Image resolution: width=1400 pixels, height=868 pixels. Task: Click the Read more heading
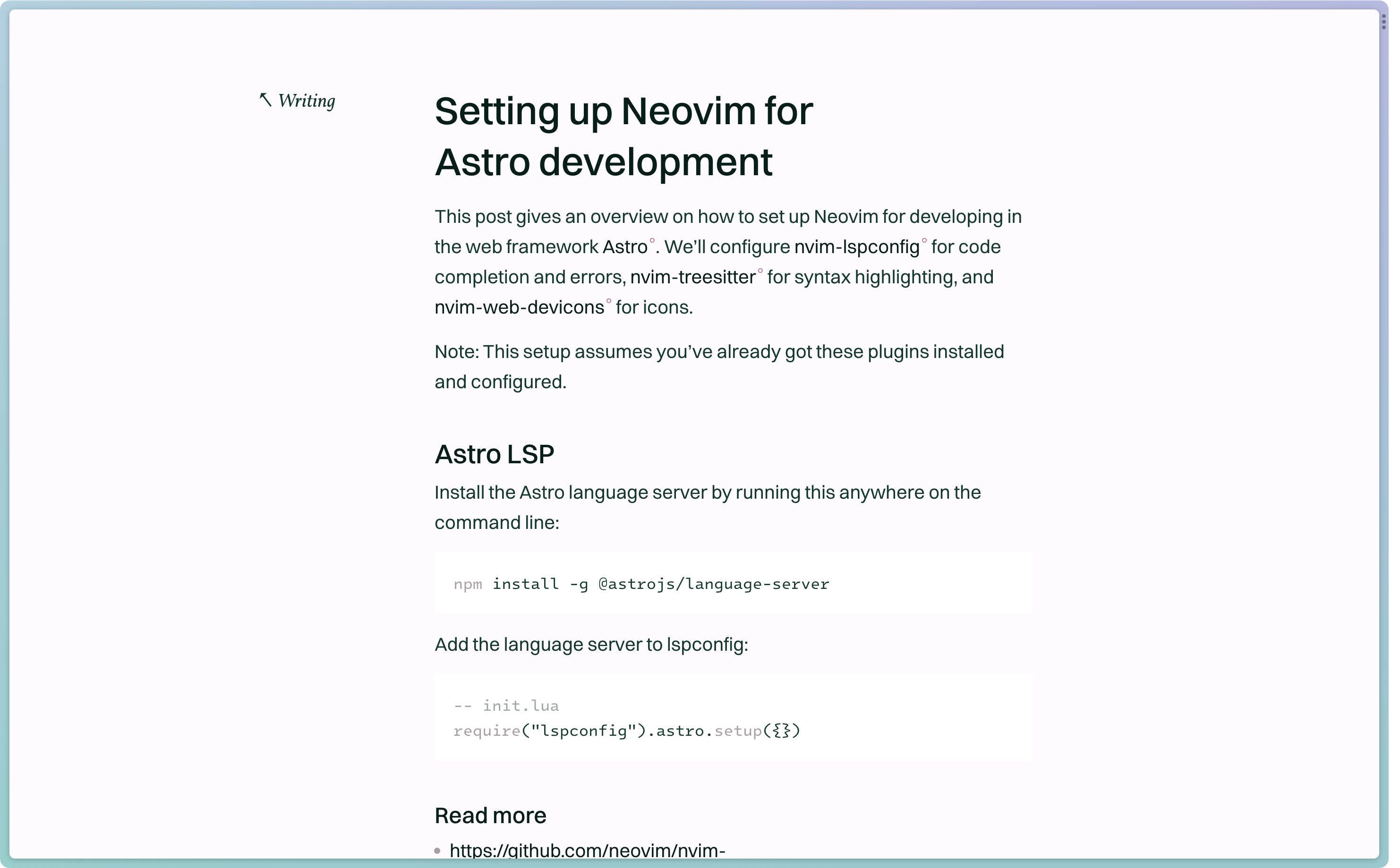click(490, 815)
